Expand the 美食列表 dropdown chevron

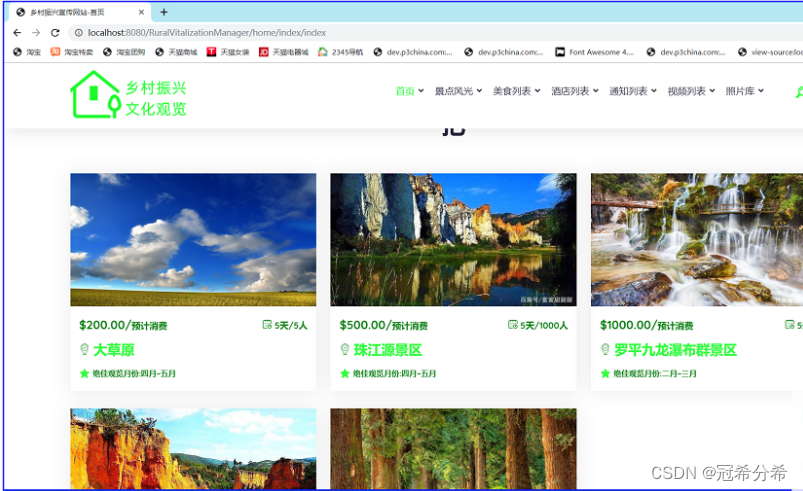pyautogui.click(x=537, y=91)
